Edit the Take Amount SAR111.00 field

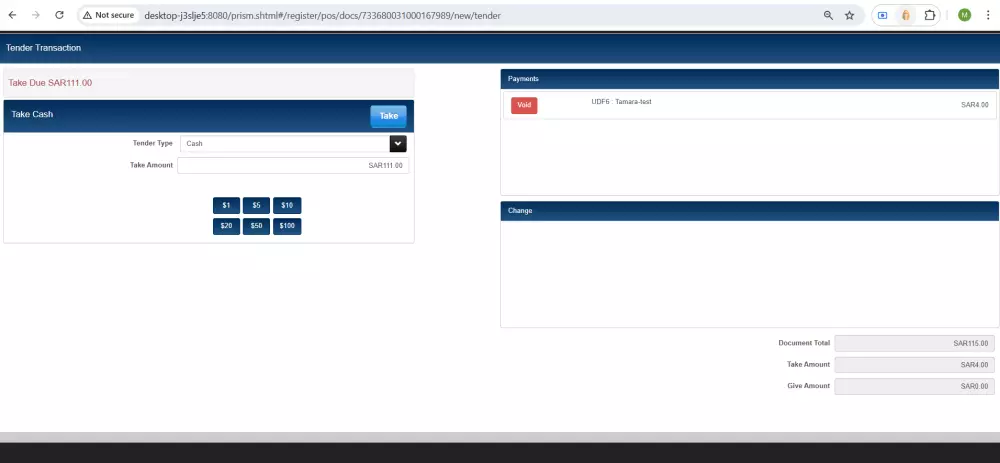293,165
